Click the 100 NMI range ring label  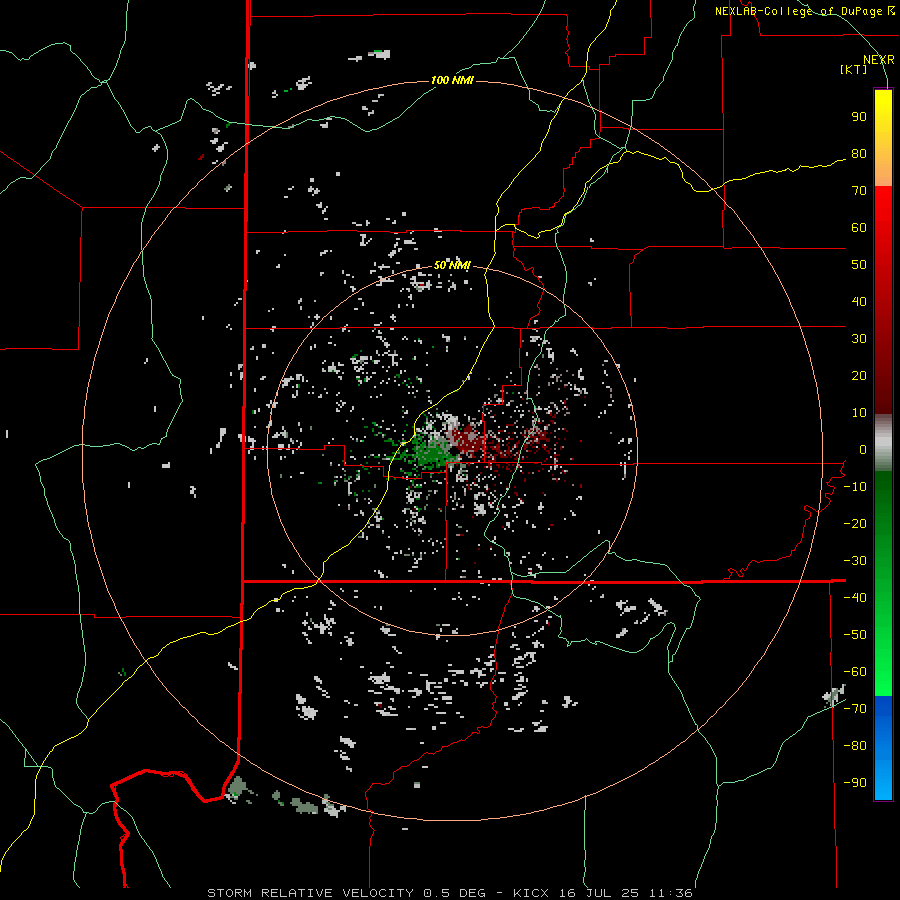452,80
